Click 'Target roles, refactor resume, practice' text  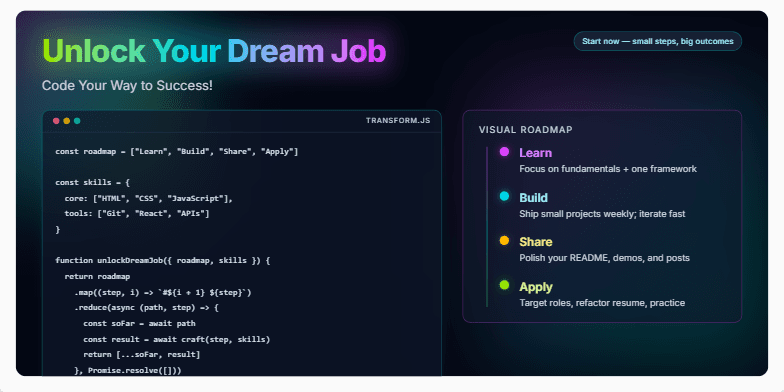[602, 303]
